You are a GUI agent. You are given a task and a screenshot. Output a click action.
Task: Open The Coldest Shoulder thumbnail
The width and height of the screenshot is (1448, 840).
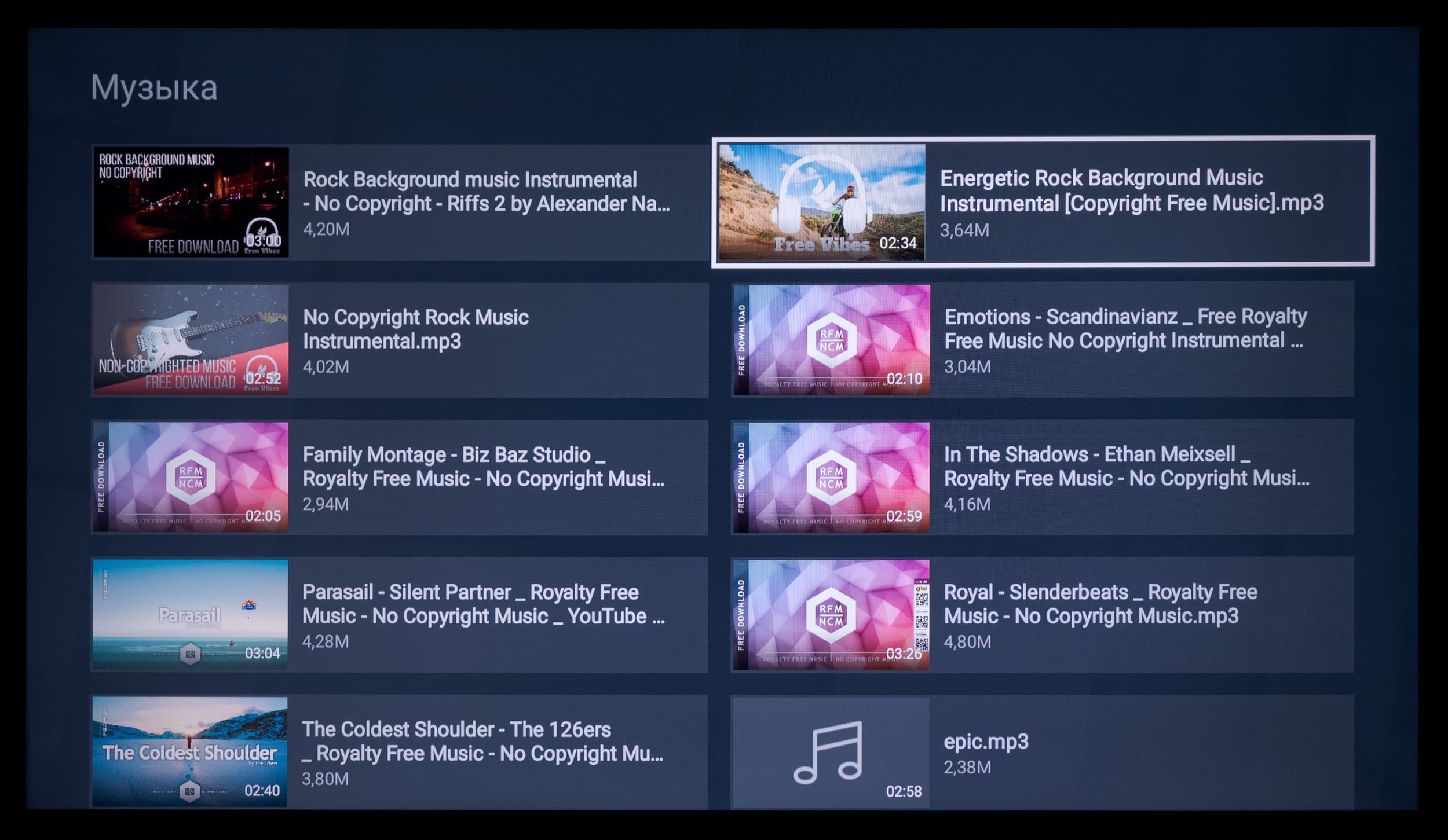tap(190, 751)
